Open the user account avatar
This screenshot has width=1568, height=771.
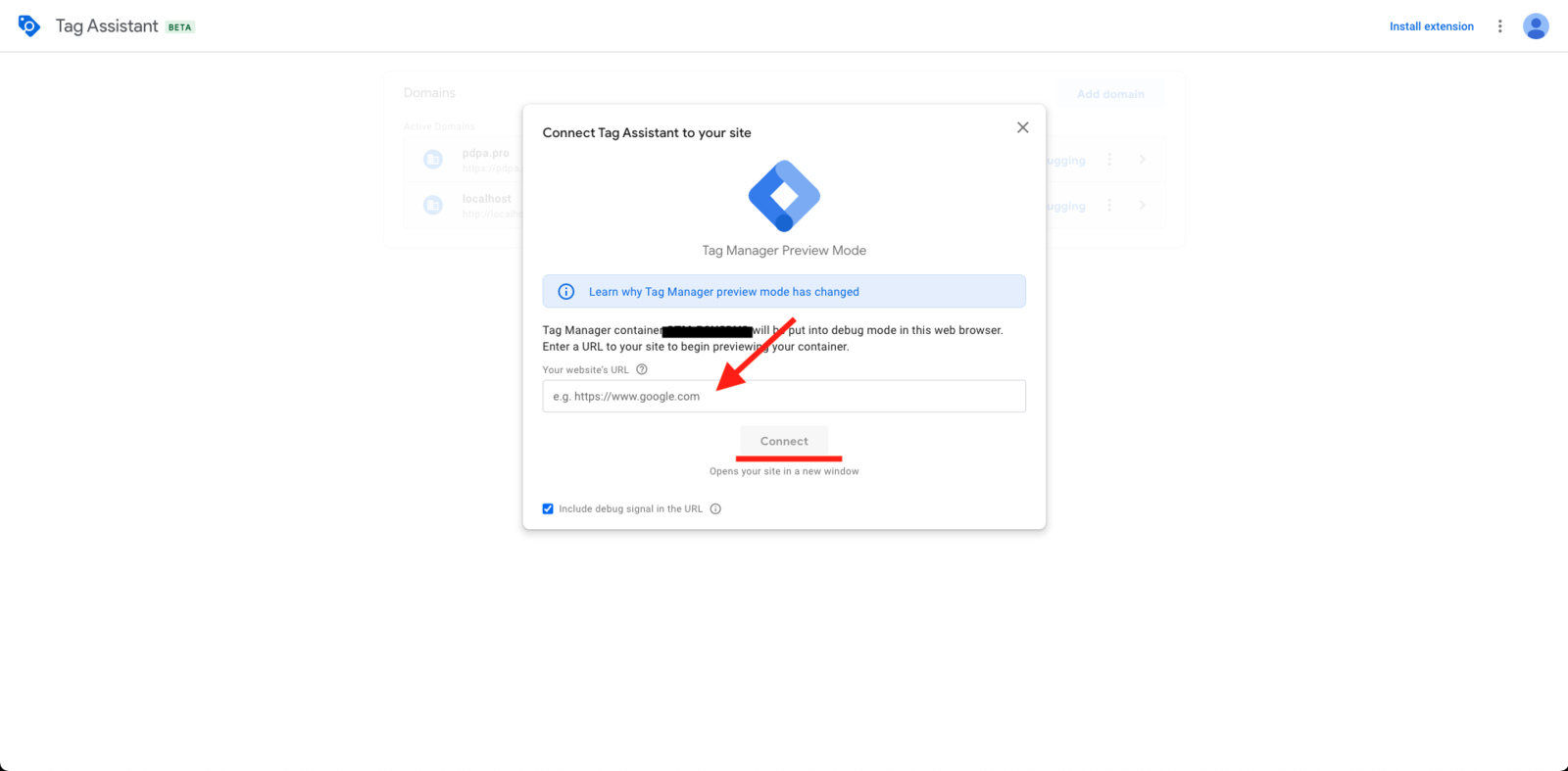coord(1536,26)
